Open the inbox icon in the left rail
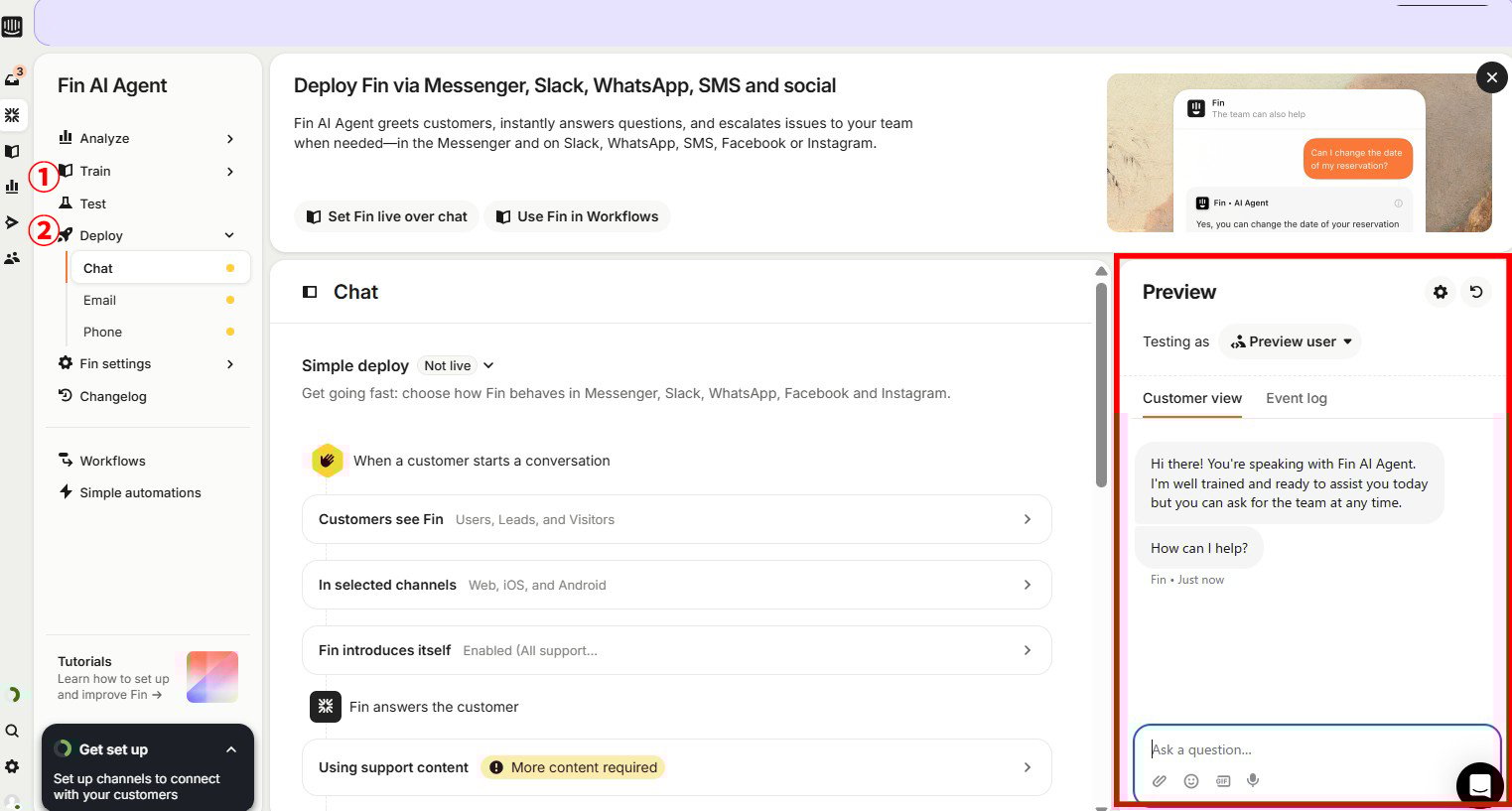The image size is (1512, 811). [12, 79]
